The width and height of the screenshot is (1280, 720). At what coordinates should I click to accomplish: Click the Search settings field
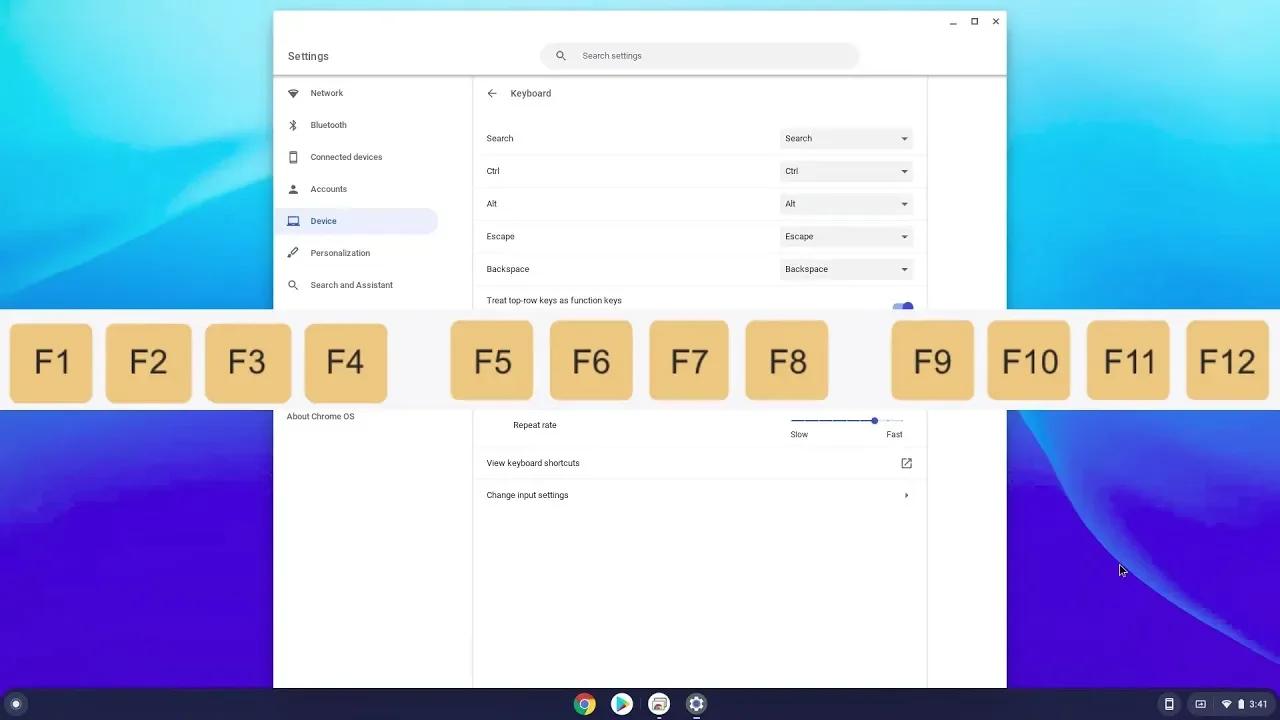coord(698,55)
